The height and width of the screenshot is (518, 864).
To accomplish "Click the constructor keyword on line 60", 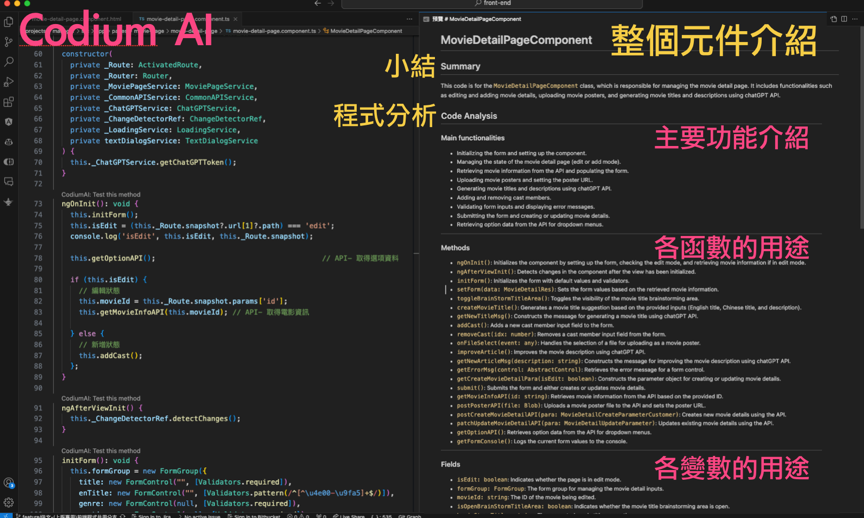I will [87, 54].
